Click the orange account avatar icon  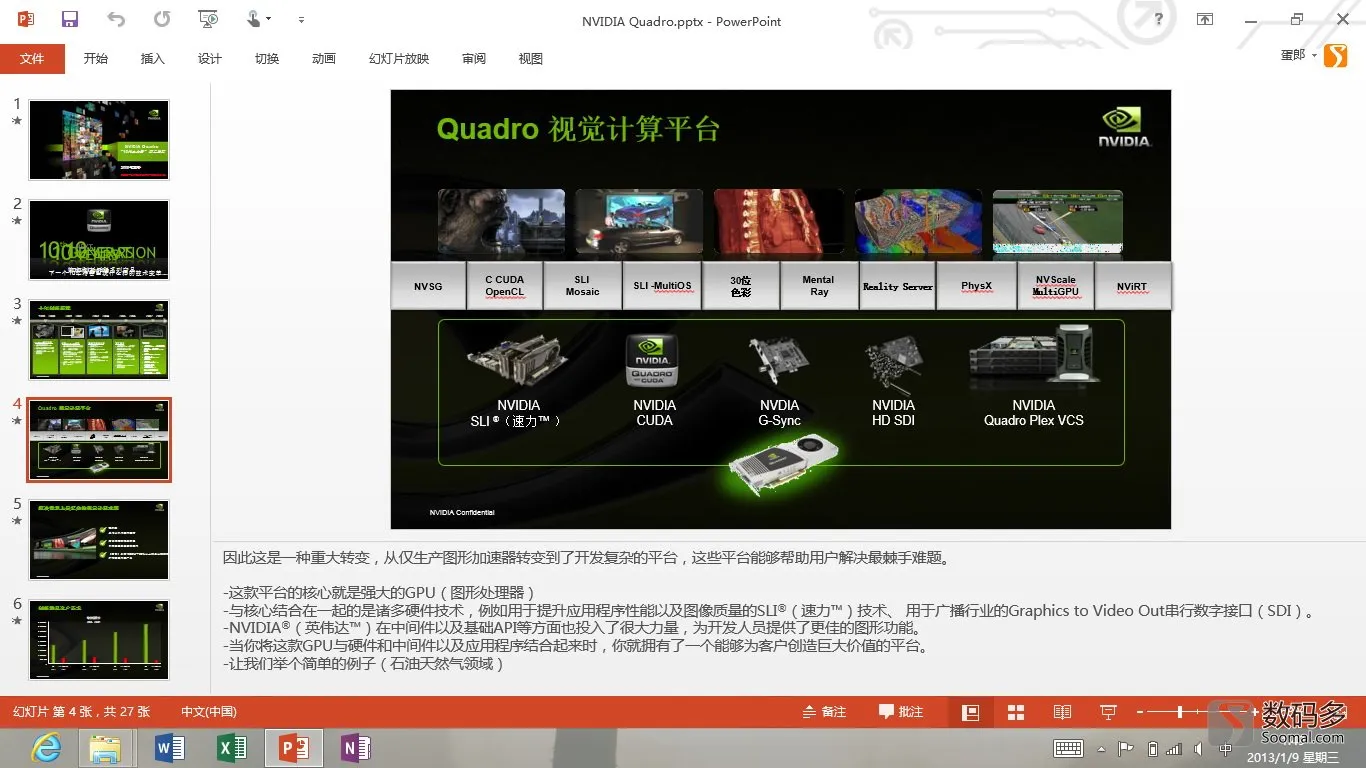pos(1335,56)
